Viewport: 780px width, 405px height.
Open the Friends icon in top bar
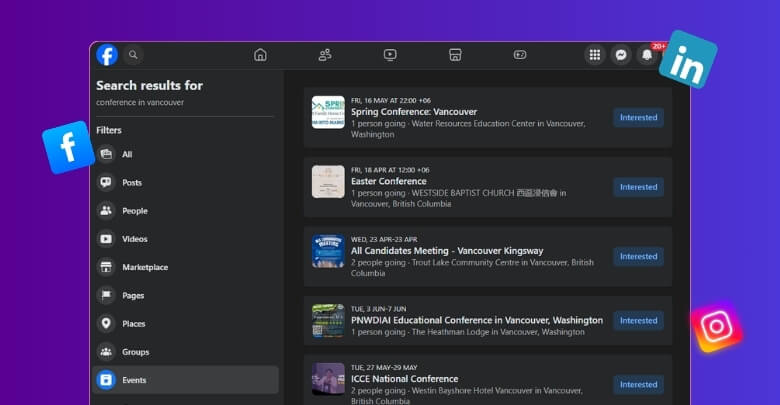point(325,55)
